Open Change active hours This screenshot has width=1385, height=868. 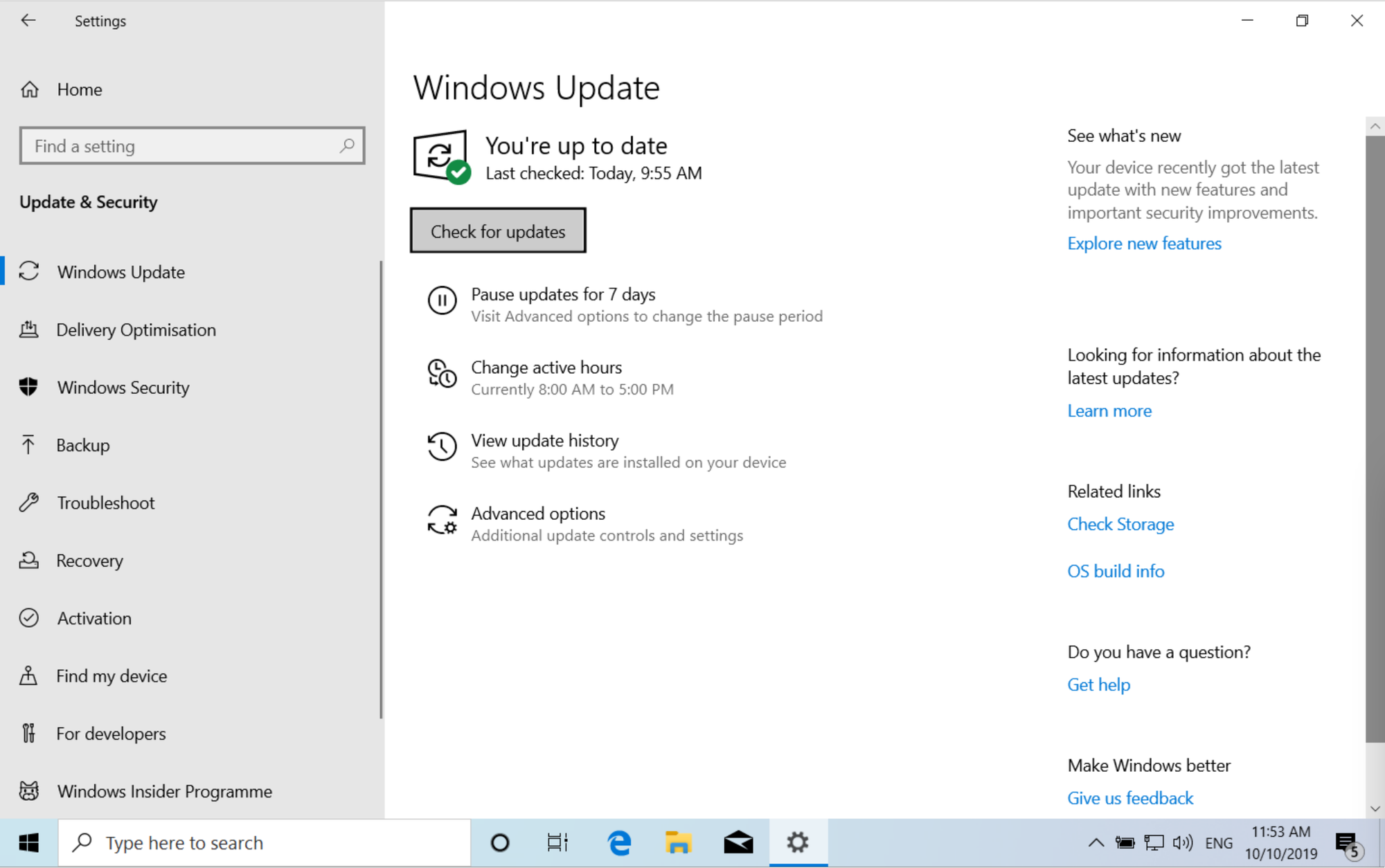546,367
